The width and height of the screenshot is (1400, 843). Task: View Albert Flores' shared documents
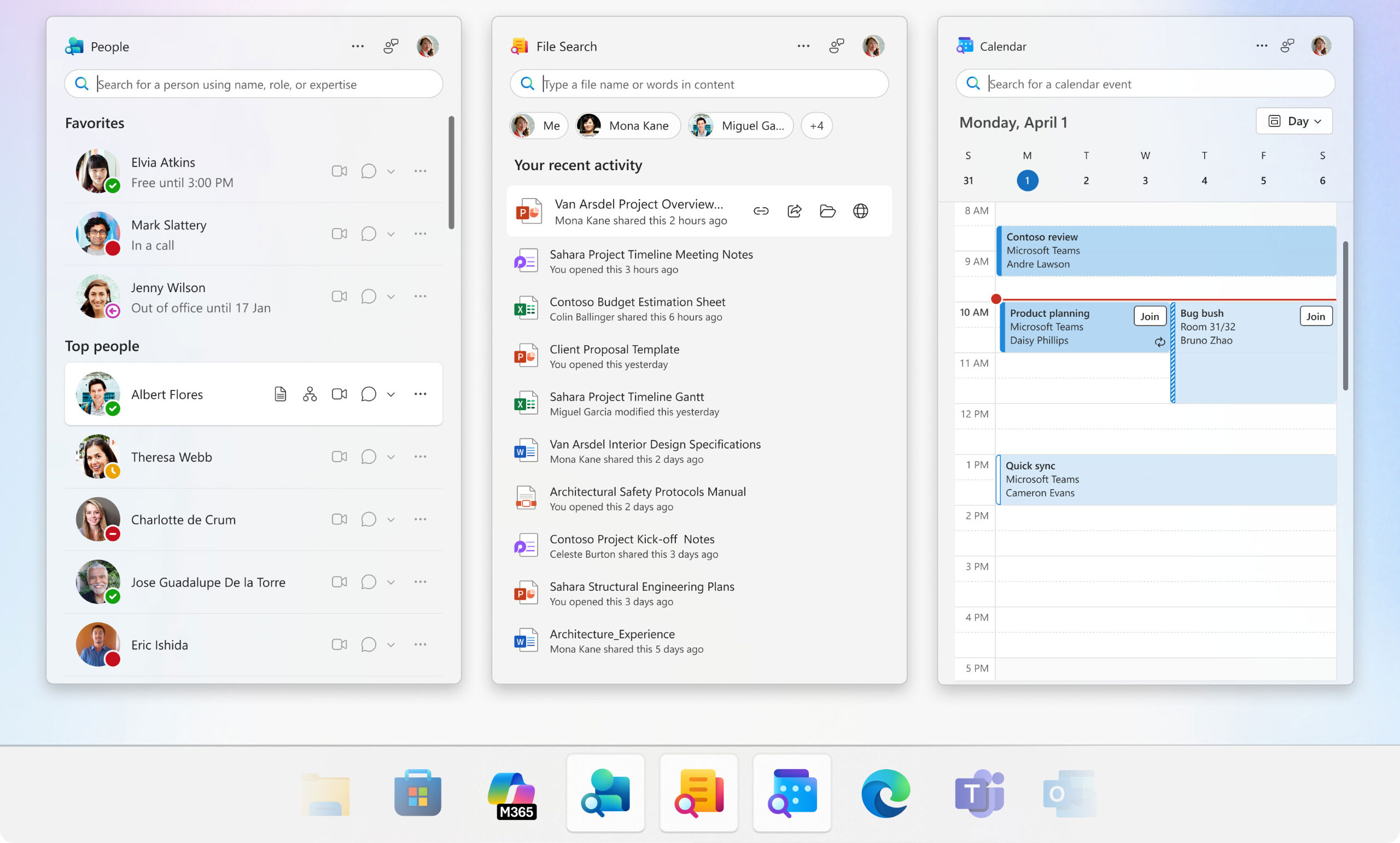click(x=280, y=393)
